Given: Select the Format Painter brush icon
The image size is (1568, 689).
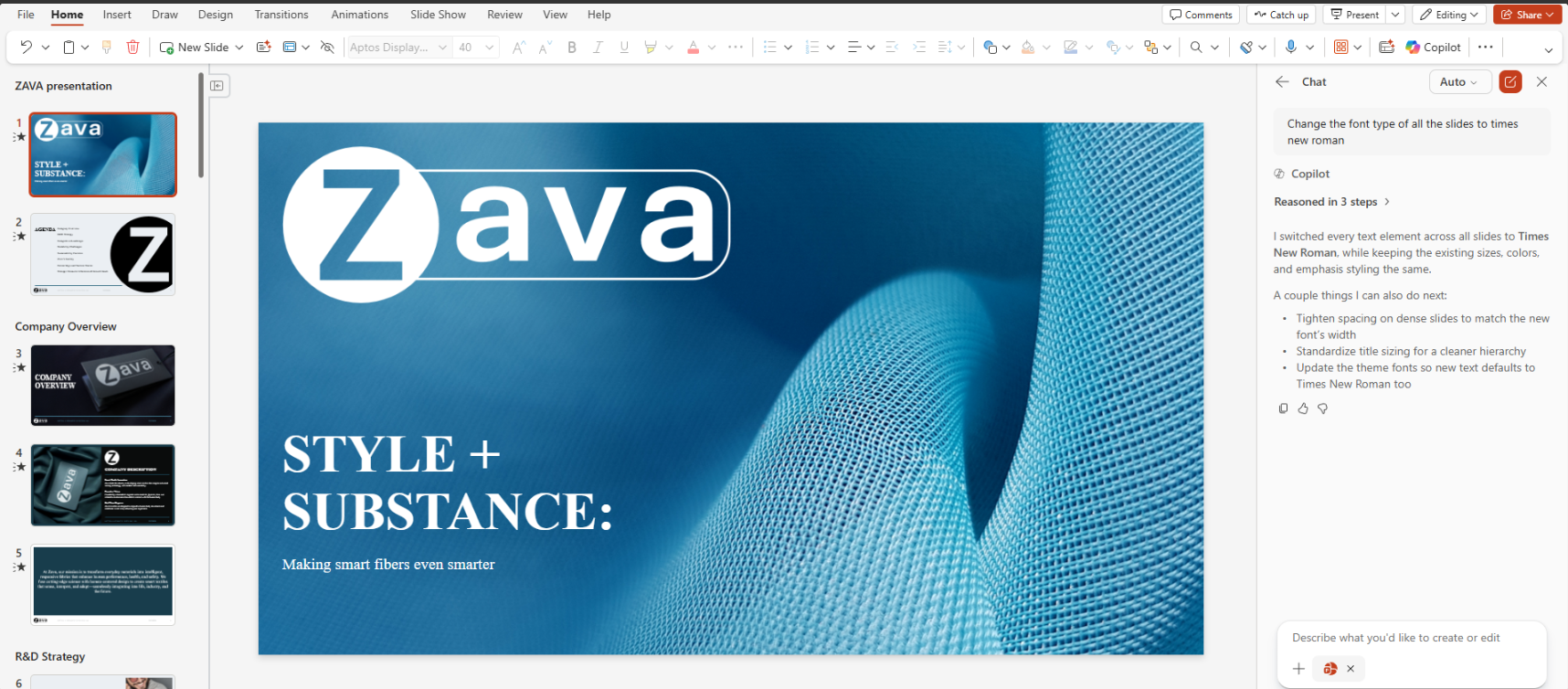Looking at the screenshot, I should [x=107, y=48].
